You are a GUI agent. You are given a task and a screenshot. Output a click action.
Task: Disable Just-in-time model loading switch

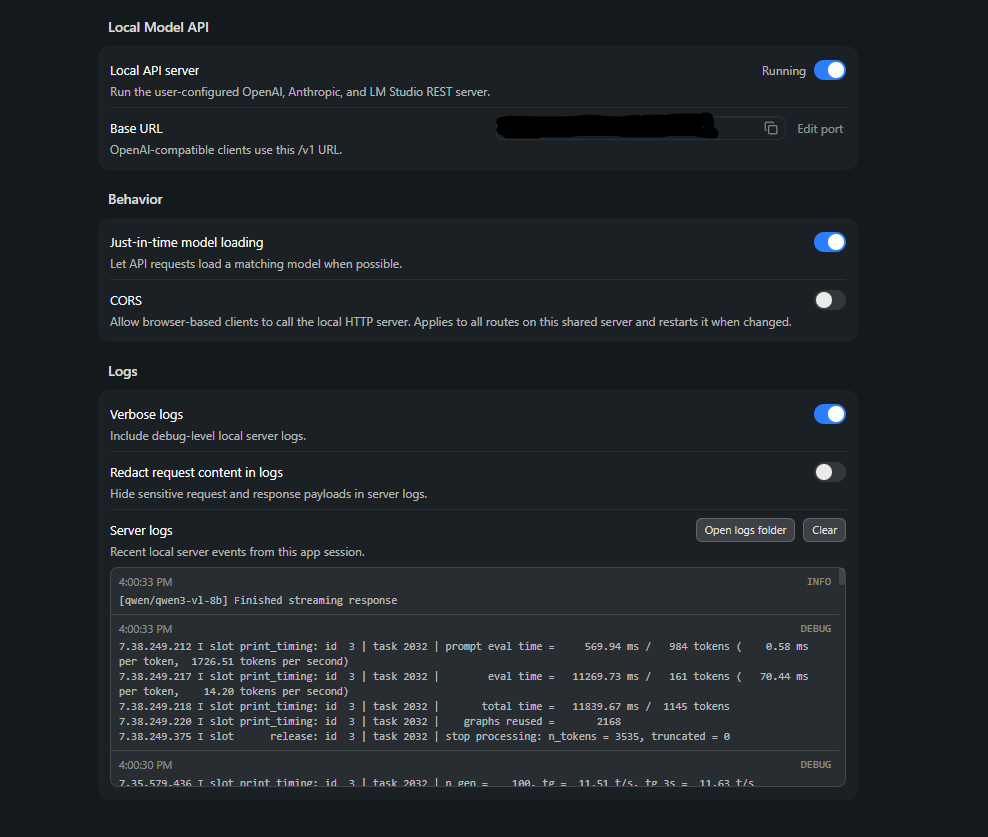pos(829,242)
